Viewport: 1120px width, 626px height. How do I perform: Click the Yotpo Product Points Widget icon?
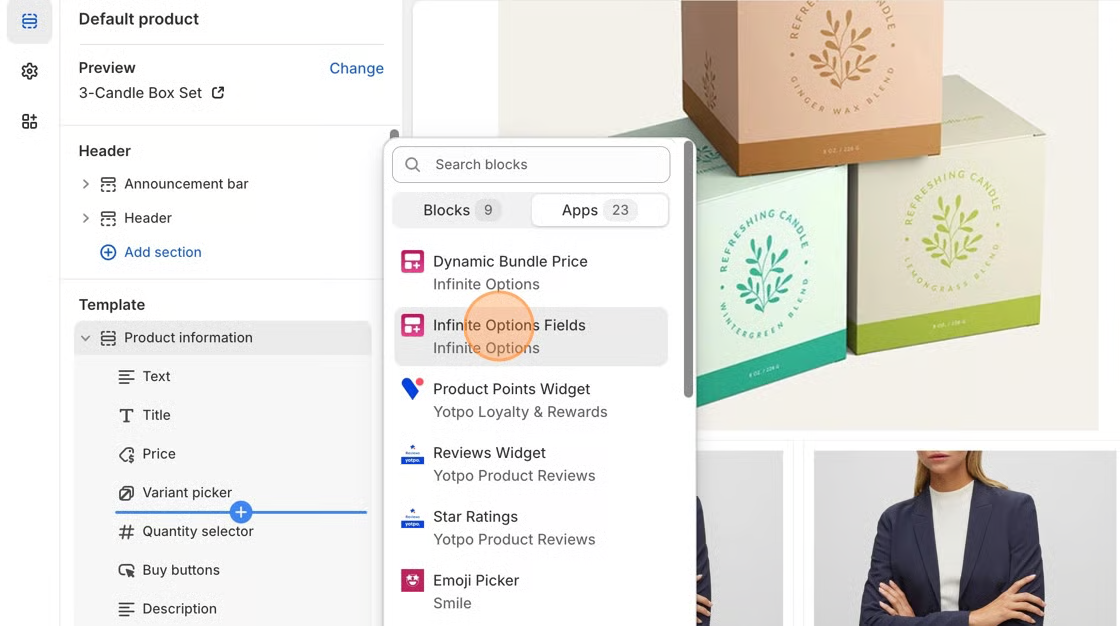(412, 390)
